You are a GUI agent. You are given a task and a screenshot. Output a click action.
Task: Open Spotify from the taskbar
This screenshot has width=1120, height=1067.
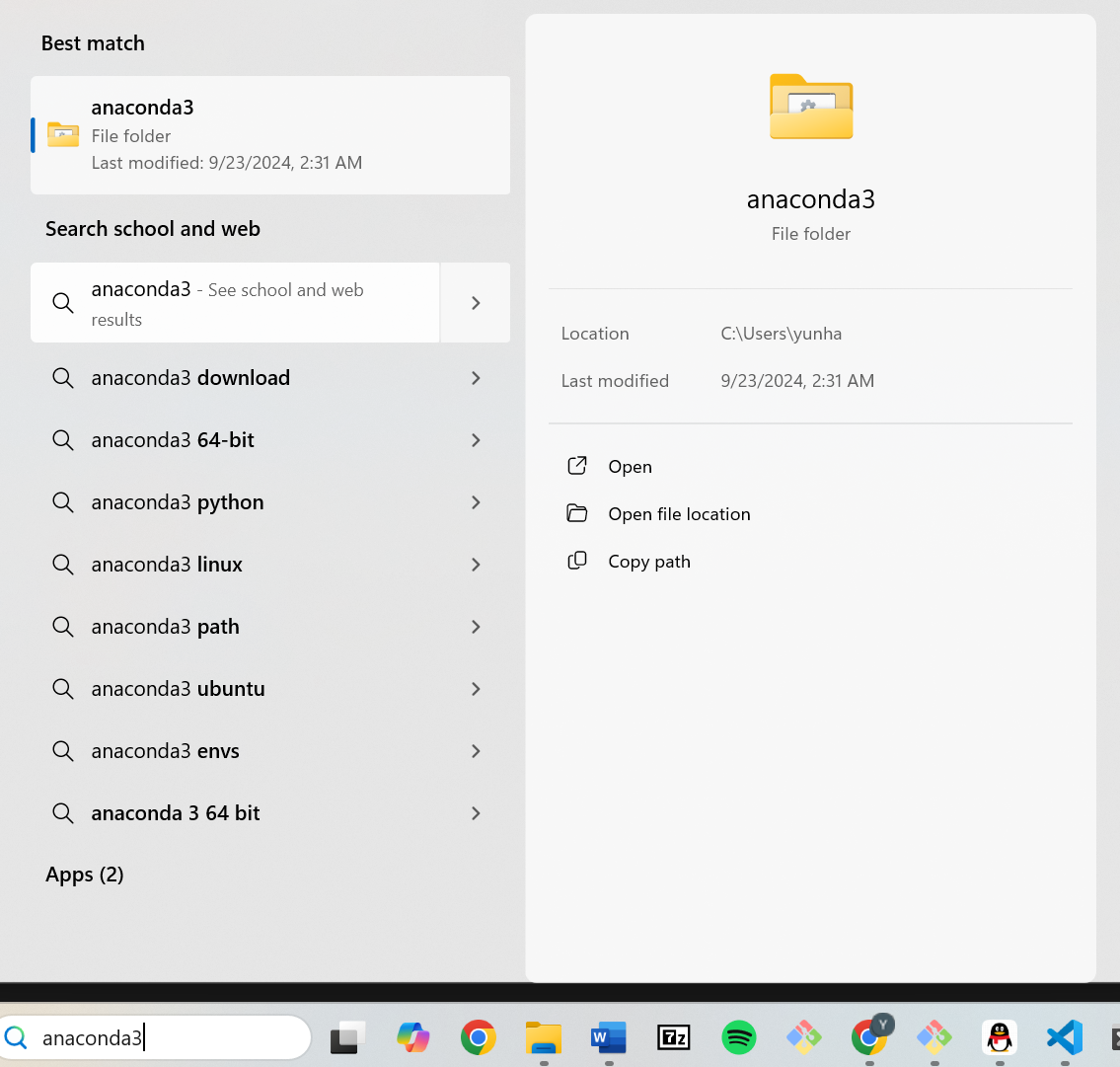pos(739,1037)
